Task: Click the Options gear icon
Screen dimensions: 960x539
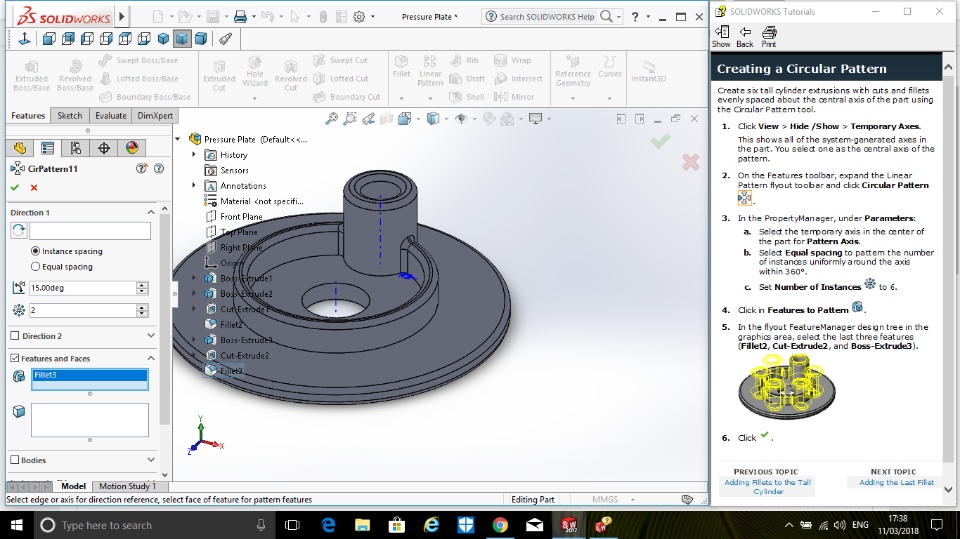Action: [x=359, y=17]
